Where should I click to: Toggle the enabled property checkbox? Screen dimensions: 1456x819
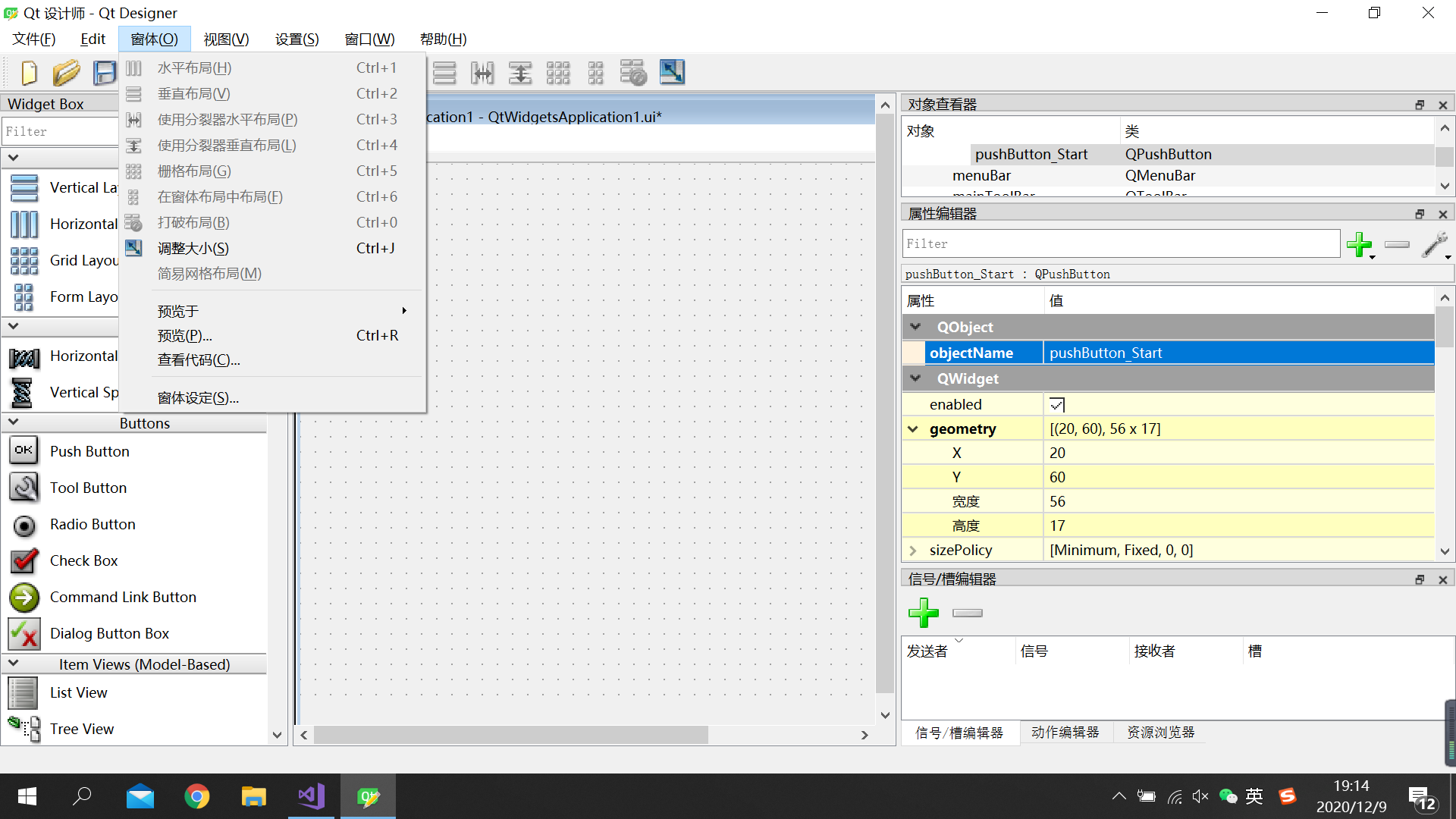pos(1057,405)
